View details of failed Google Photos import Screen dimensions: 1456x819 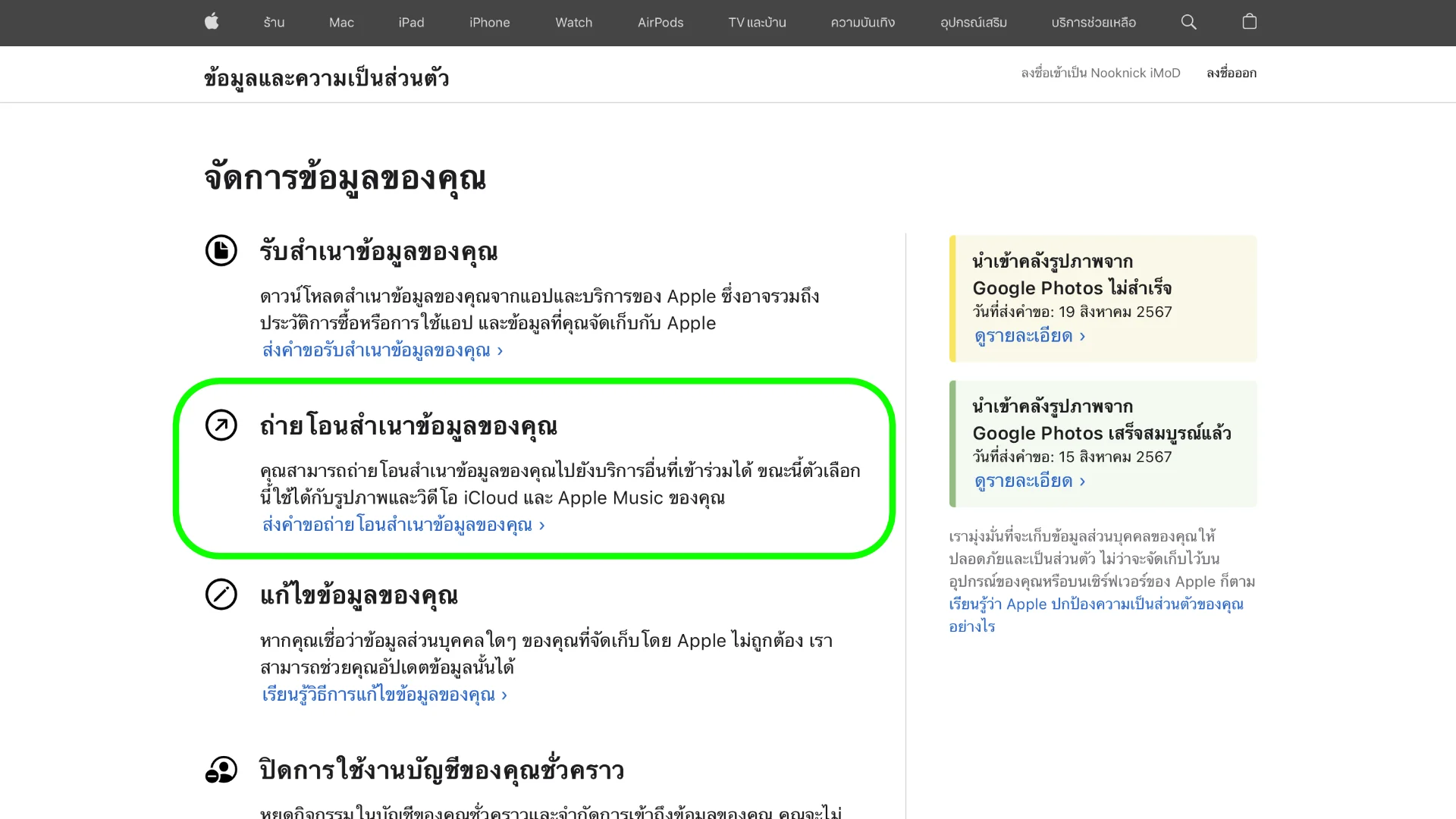1029,336
